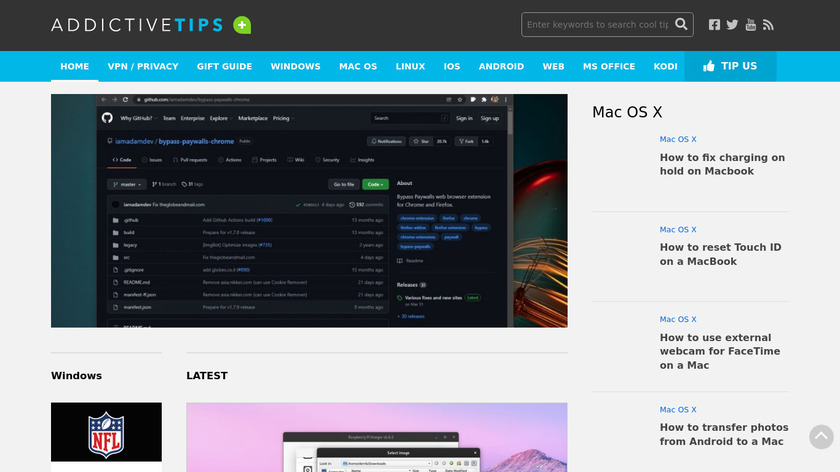The width and height of the screenshot is (840, 472).
Task: Open the IOS nav item
Action: pos(452,66)
